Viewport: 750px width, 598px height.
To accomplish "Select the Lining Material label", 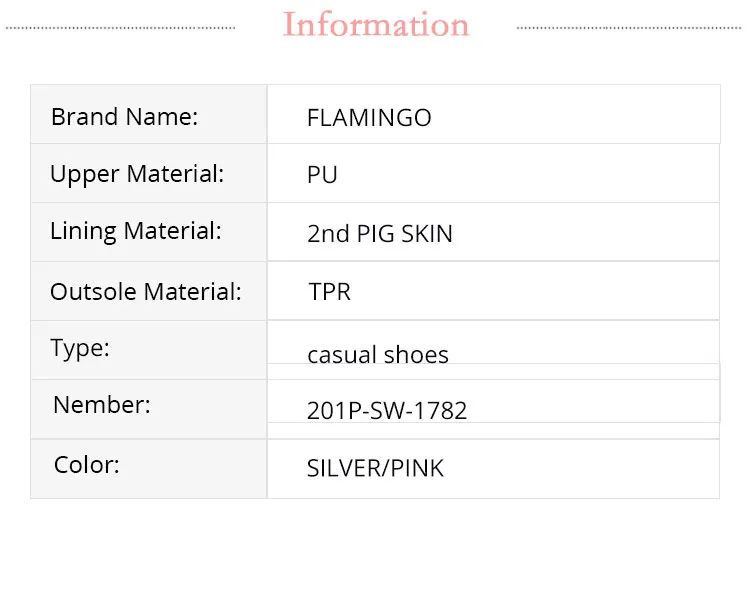I will pos(135,231).
